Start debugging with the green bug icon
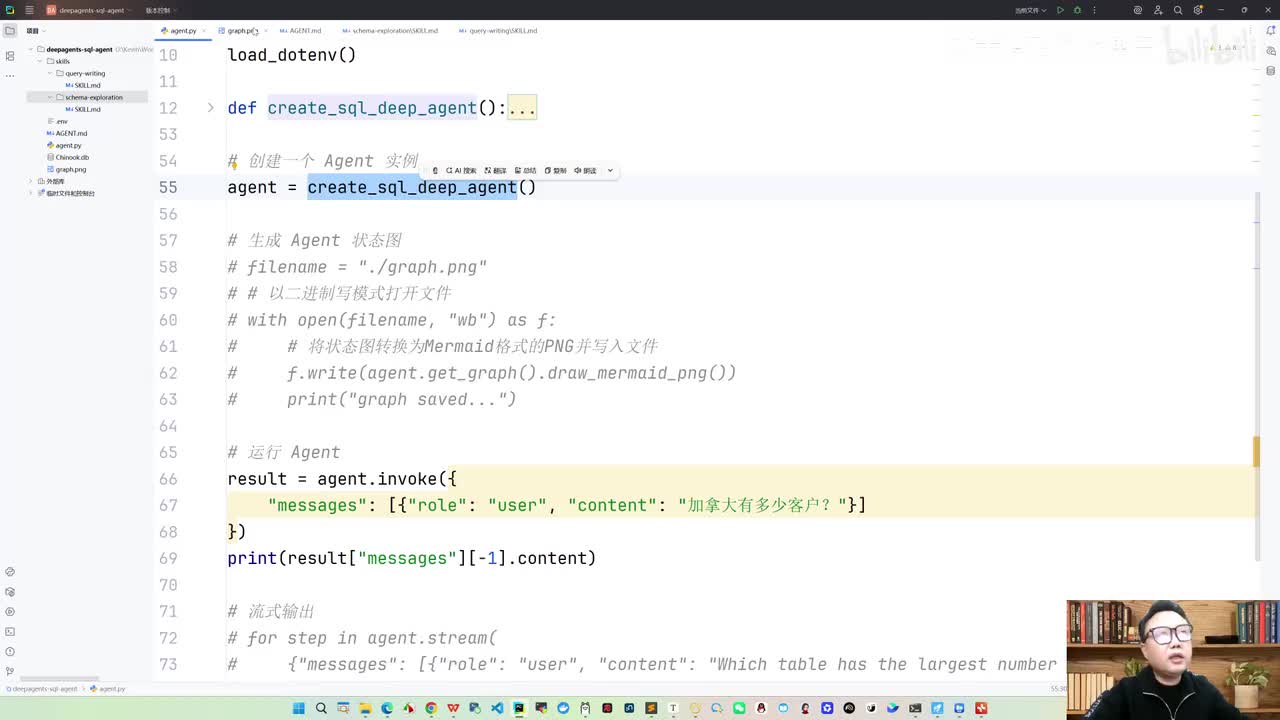 (x=1077, y=10)
